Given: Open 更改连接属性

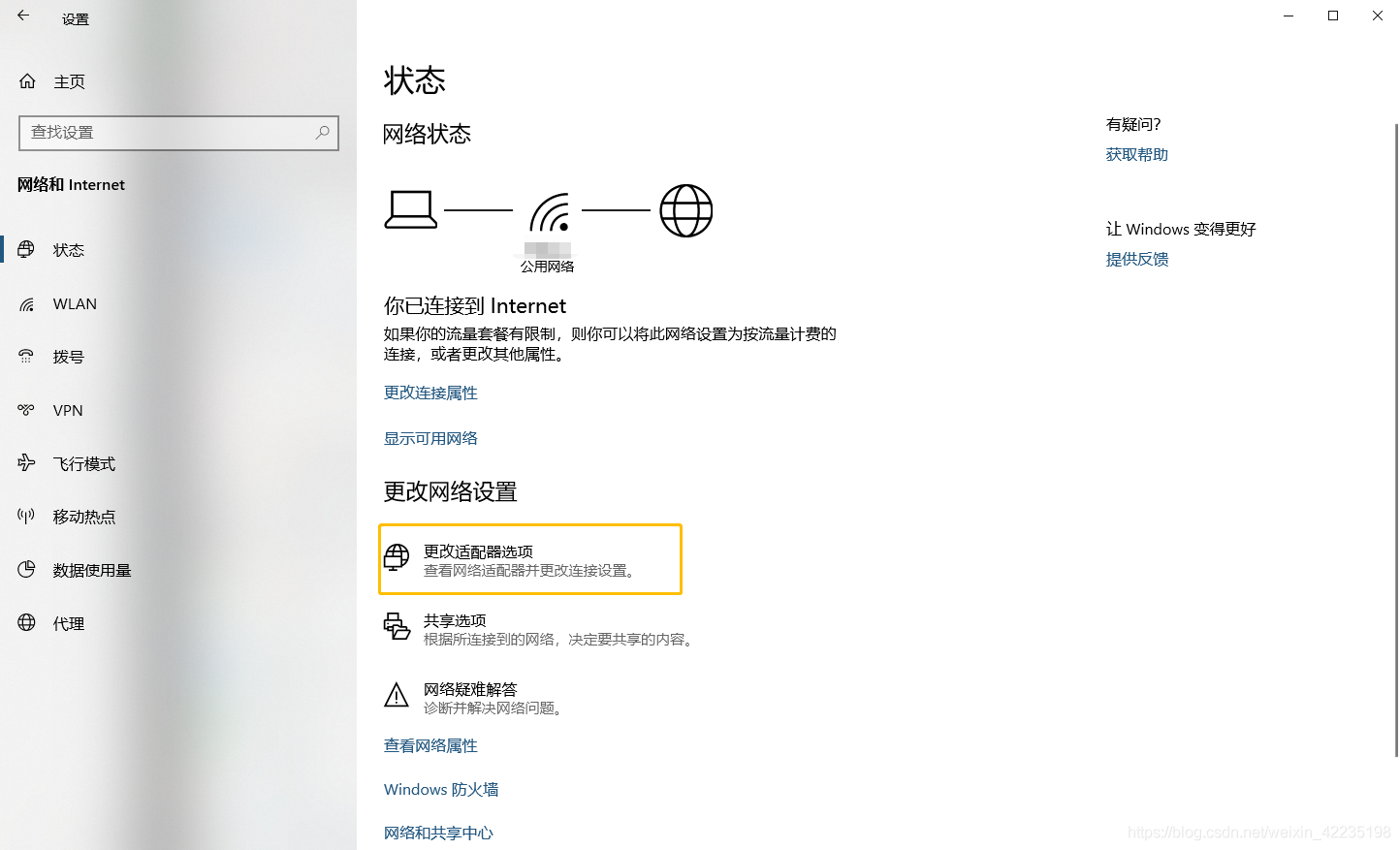Looking at the screenshot, I should (x=430, y=393).
